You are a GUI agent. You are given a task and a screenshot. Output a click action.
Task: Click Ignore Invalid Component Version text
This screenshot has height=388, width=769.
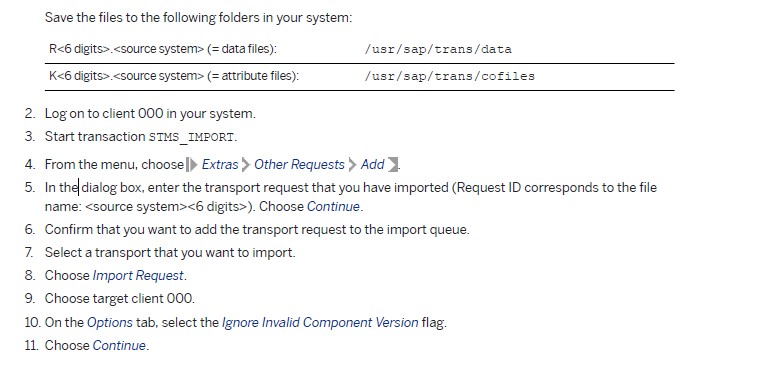click(320, 322)
